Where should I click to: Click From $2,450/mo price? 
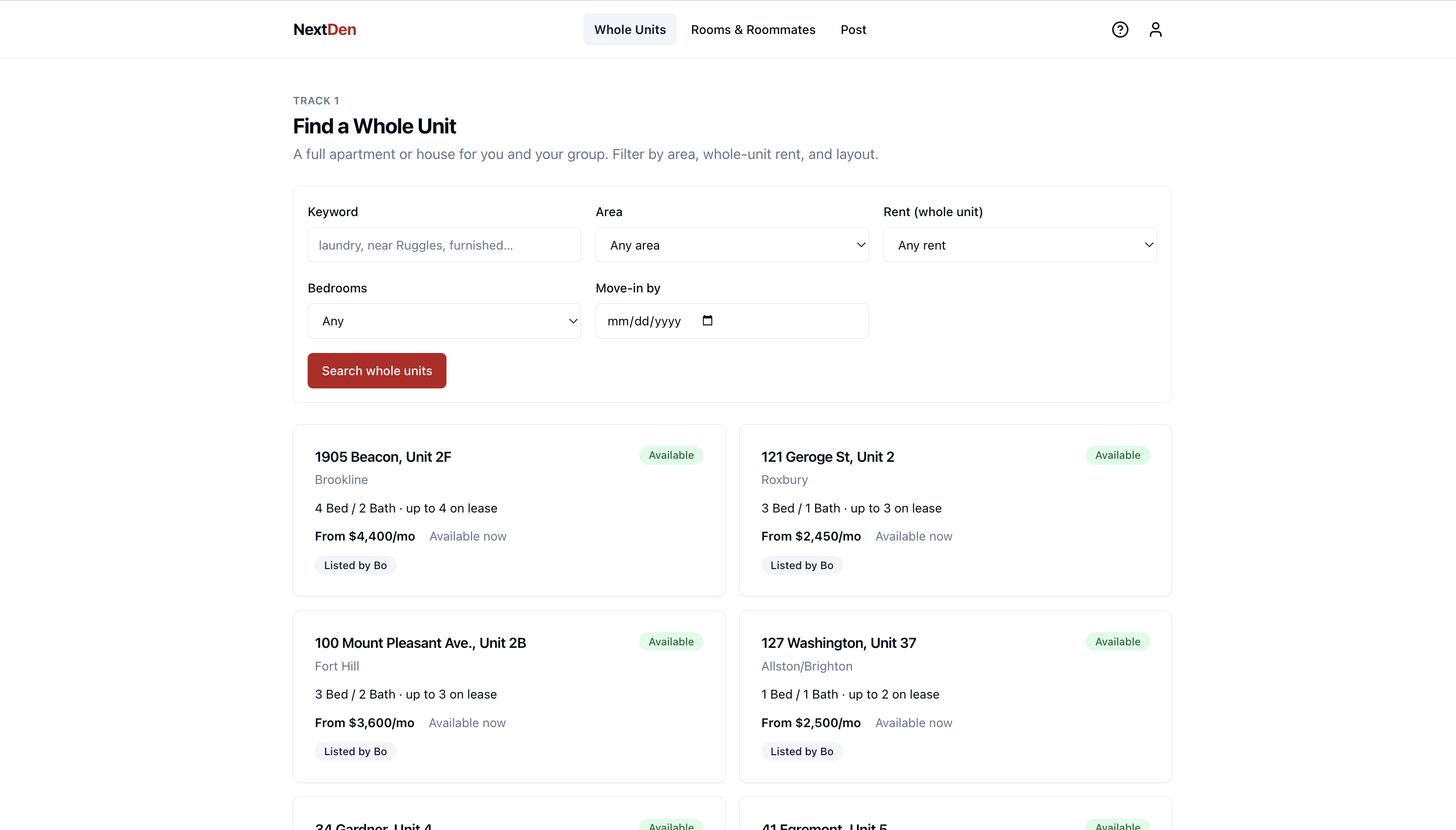tap(810, 537)
